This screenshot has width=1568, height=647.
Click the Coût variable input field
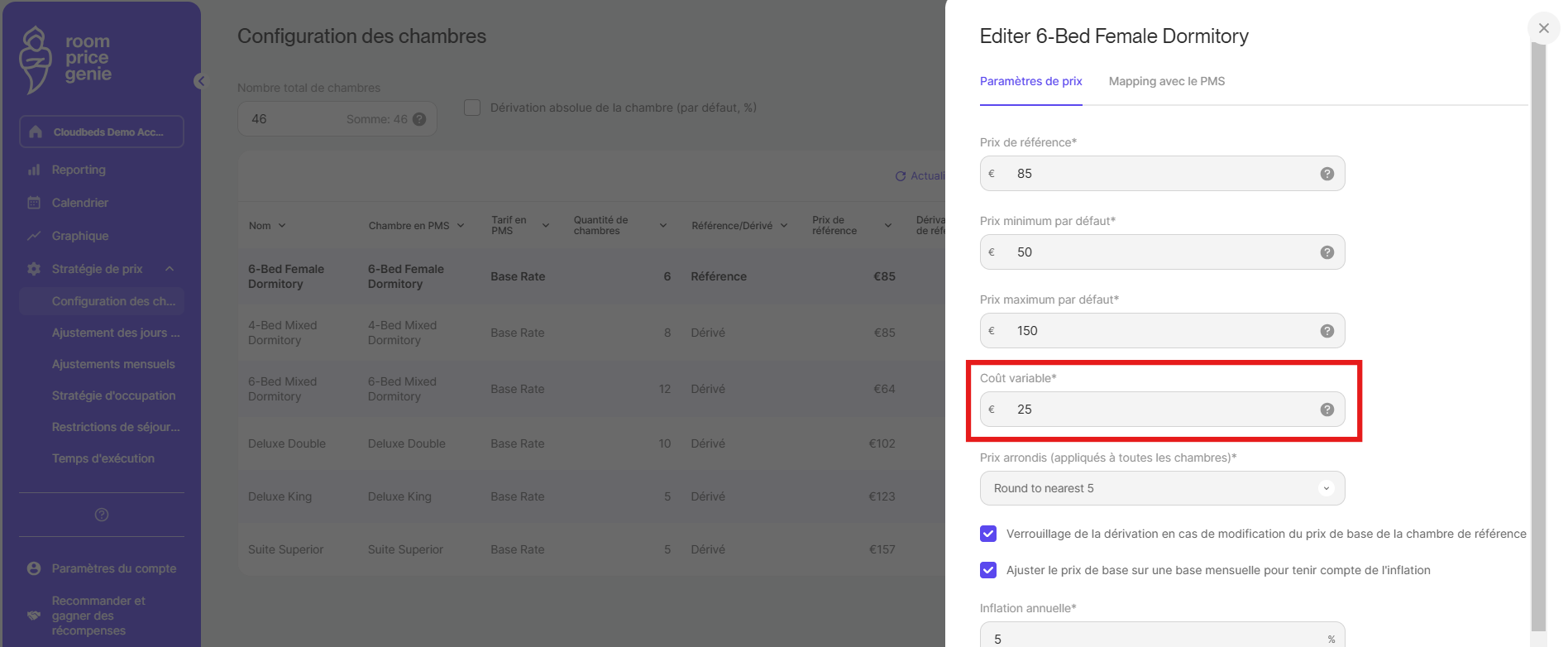pos(1158,410)
